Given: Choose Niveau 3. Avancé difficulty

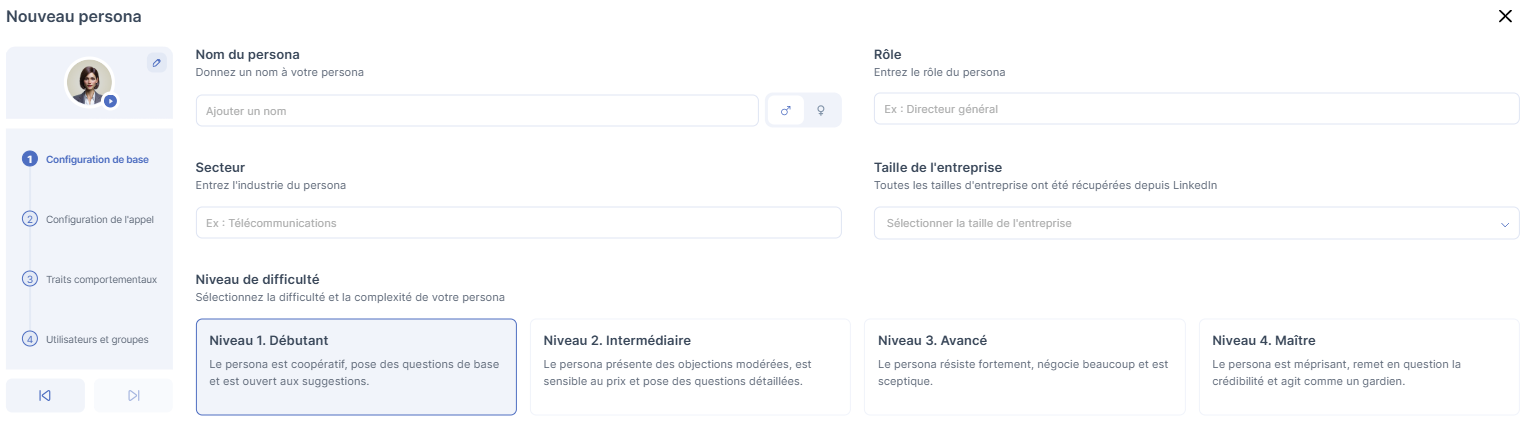Looking at the screenshot, I should coord(1024,366).
